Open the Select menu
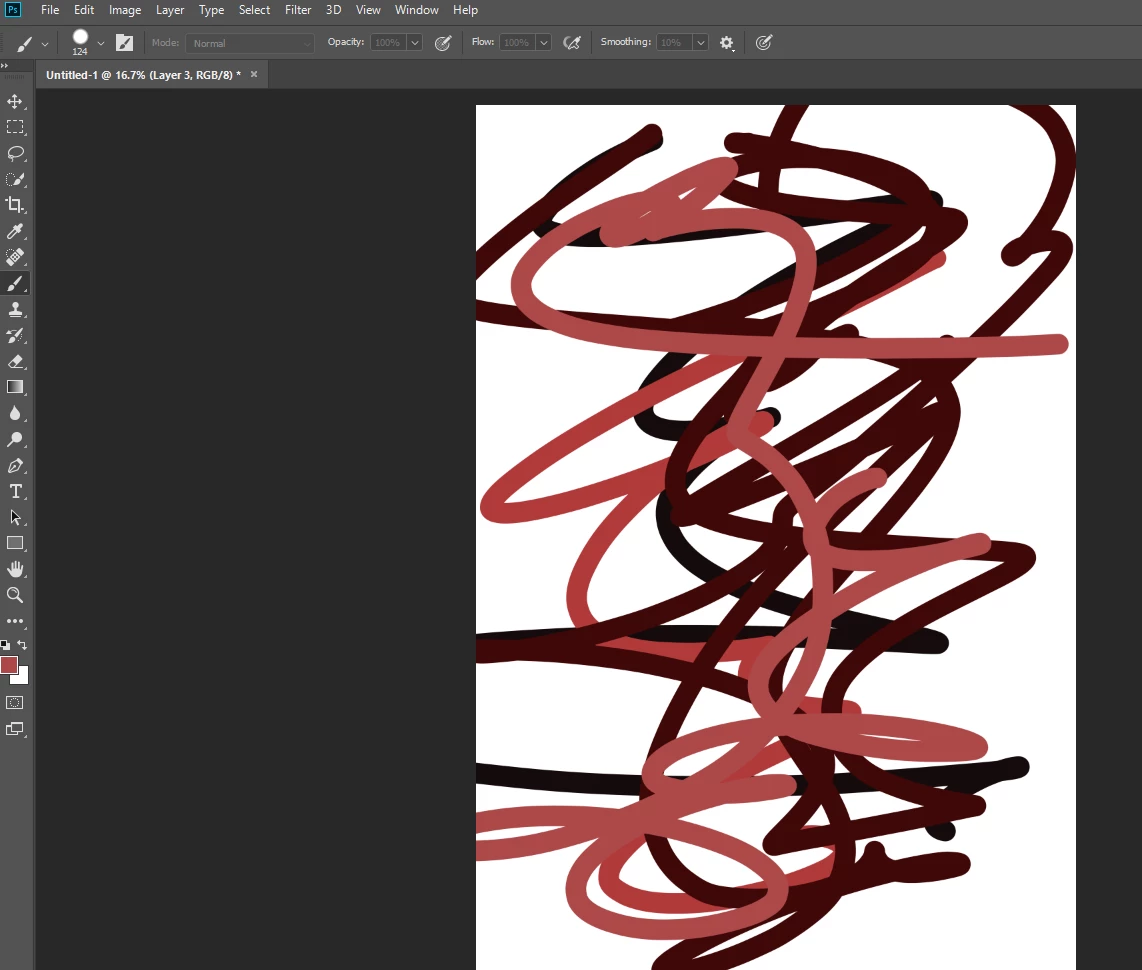Image resolution: width=1142 pixels, height=970 pixels. (x=254, y=10)
